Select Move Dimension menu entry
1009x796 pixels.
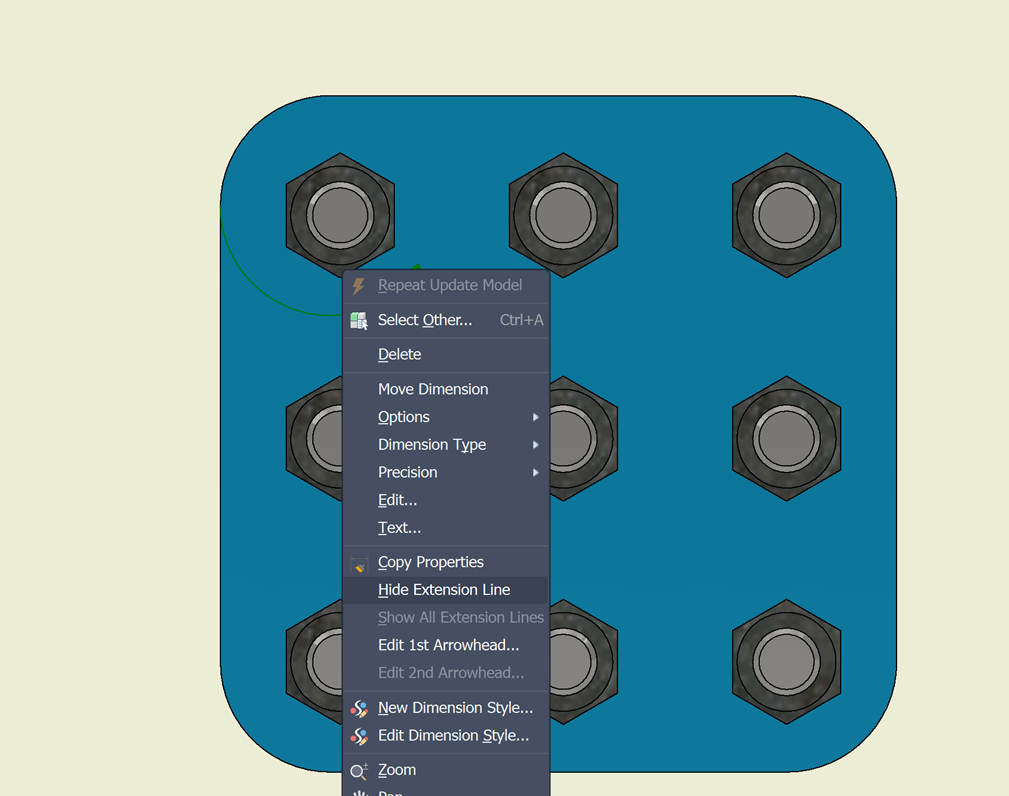pyautogui.click(x=447, y=389)
